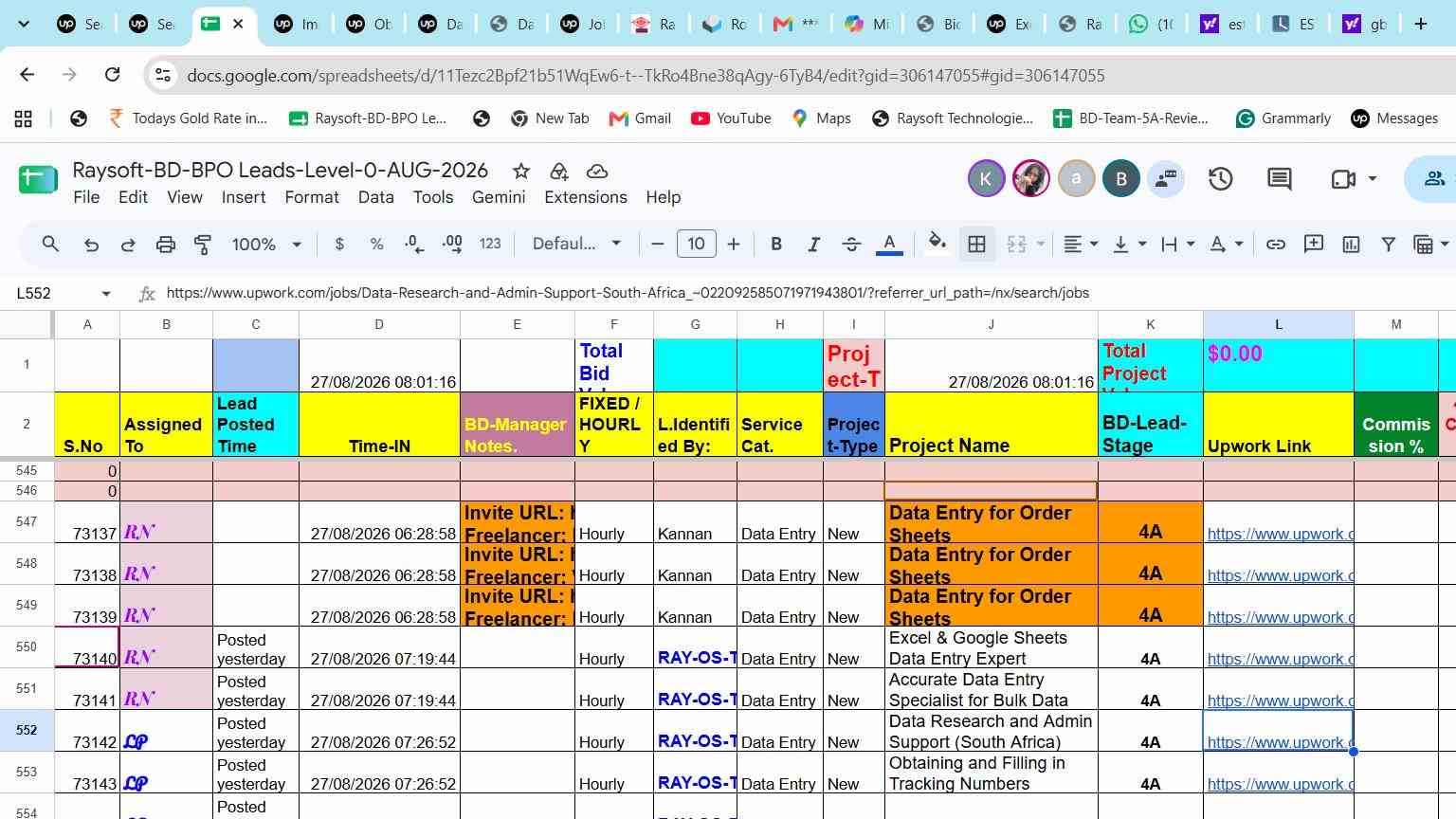Screen dimensions: 1456x819
Task: Open the Extensions menu
Action: (x=585, y=197)
